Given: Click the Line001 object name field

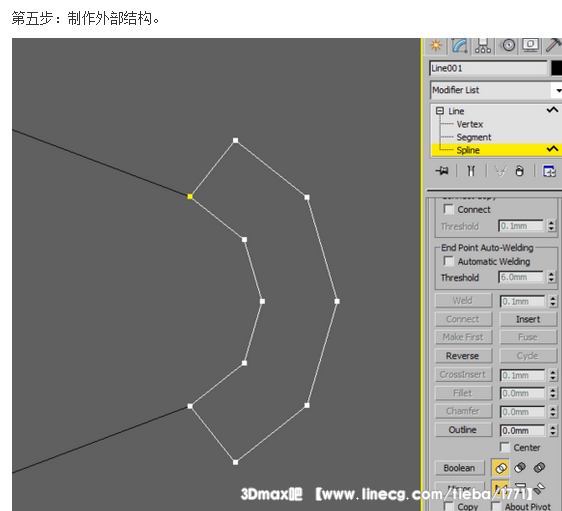Looking at the screenshot, I should [488, 68].
